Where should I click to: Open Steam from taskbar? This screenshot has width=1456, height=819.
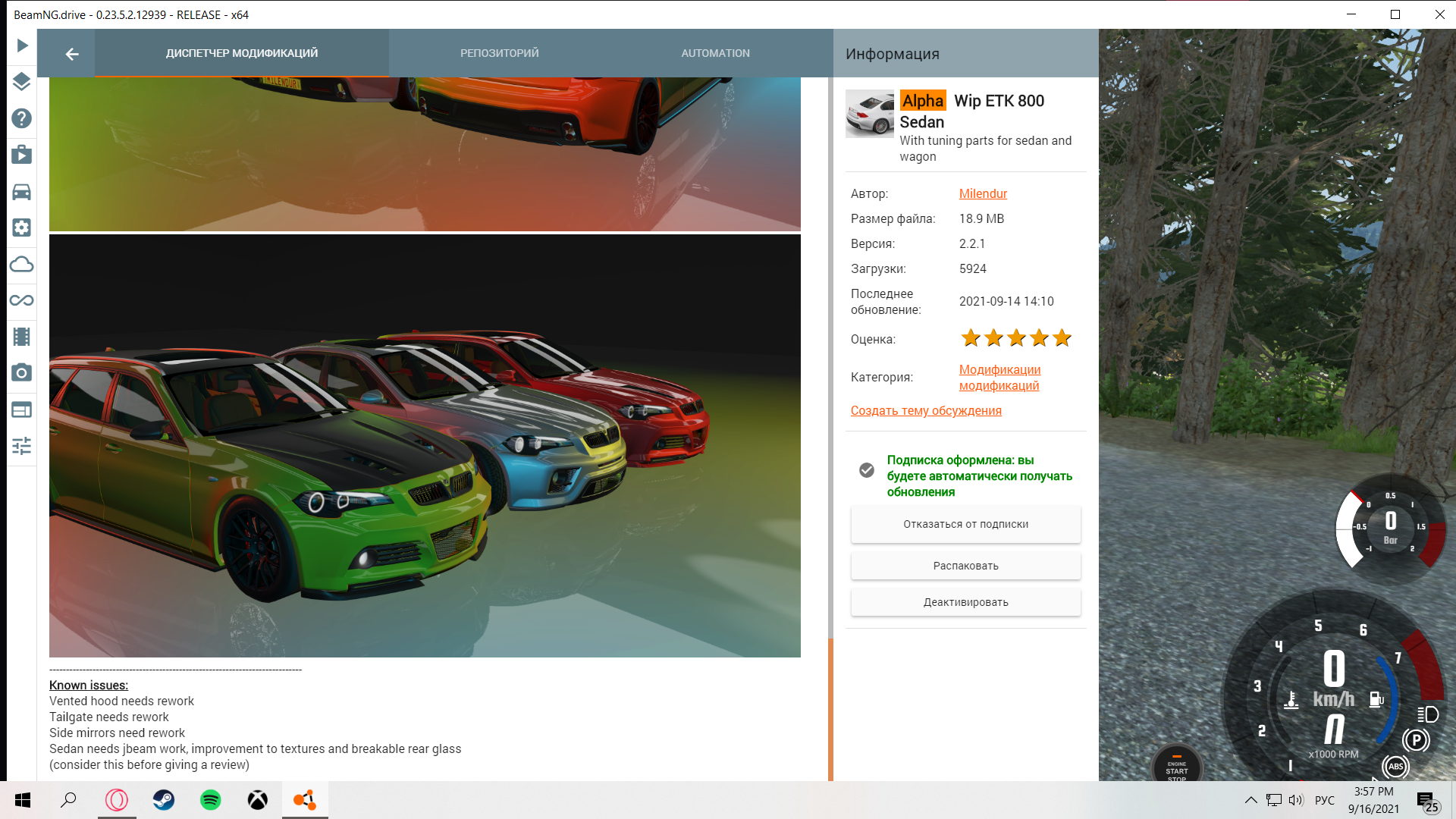pyautogui.click(x=164, y=800)
